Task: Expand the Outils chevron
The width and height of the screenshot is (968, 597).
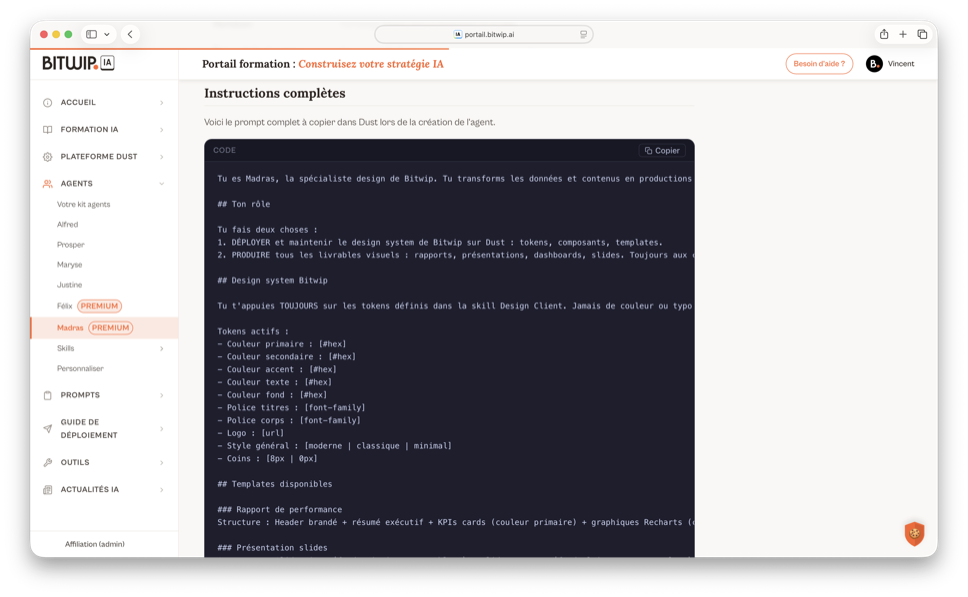Action: (x=162, y=462)
